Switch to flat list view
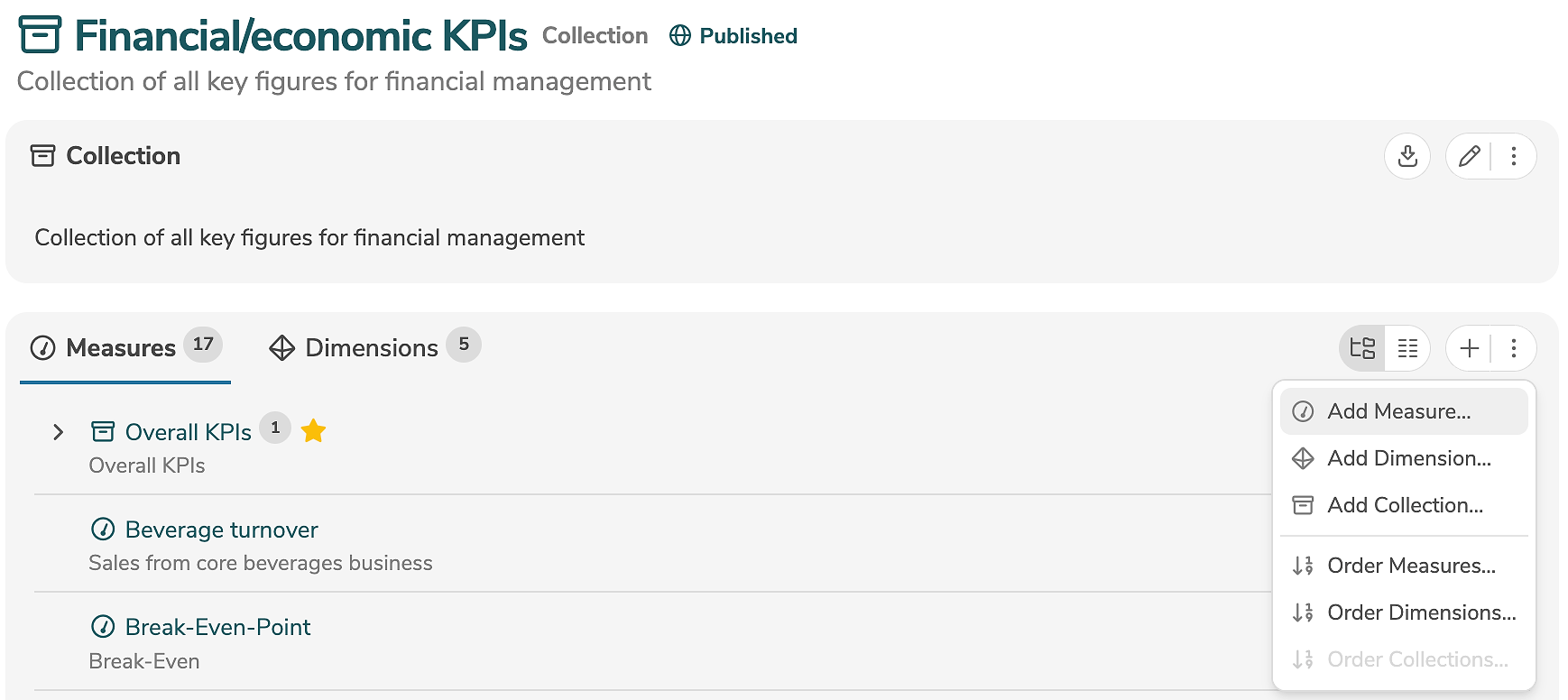This screenshot has height=700, width=1568. click(x=1407, y=348)
